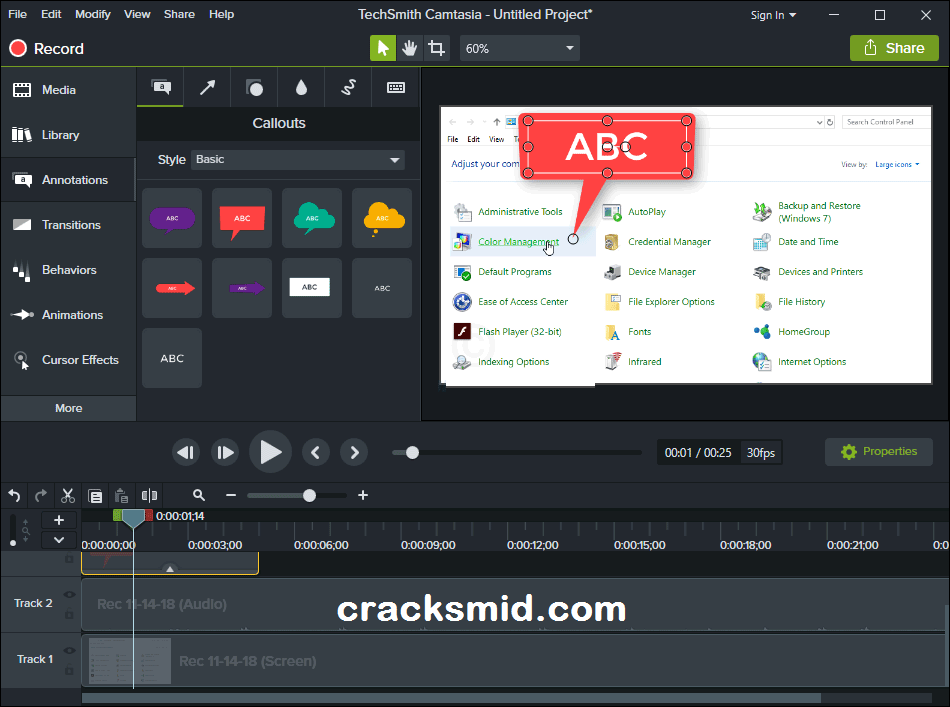
Task: Click the track height slider knob
Action: (x=13, y=543)
